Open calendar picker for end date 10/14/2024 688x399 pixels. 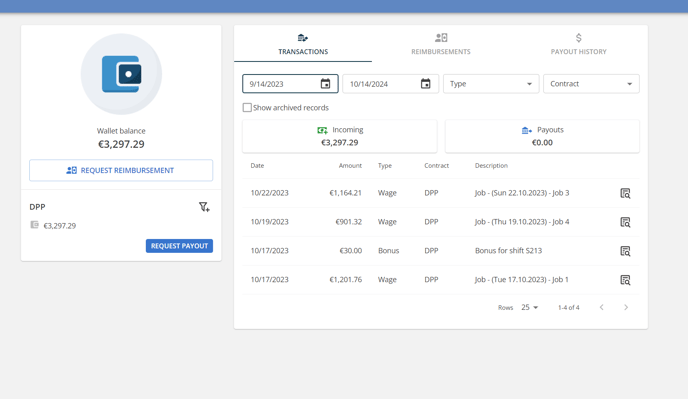425,84
